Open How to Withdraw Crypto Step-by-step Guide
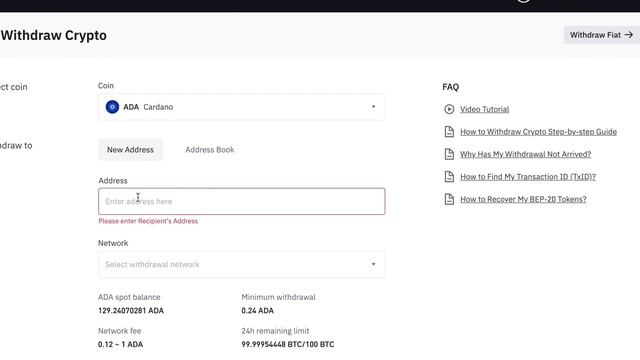Image resolution: width=640 pixels, height=360 pixels. pos(538,131)
